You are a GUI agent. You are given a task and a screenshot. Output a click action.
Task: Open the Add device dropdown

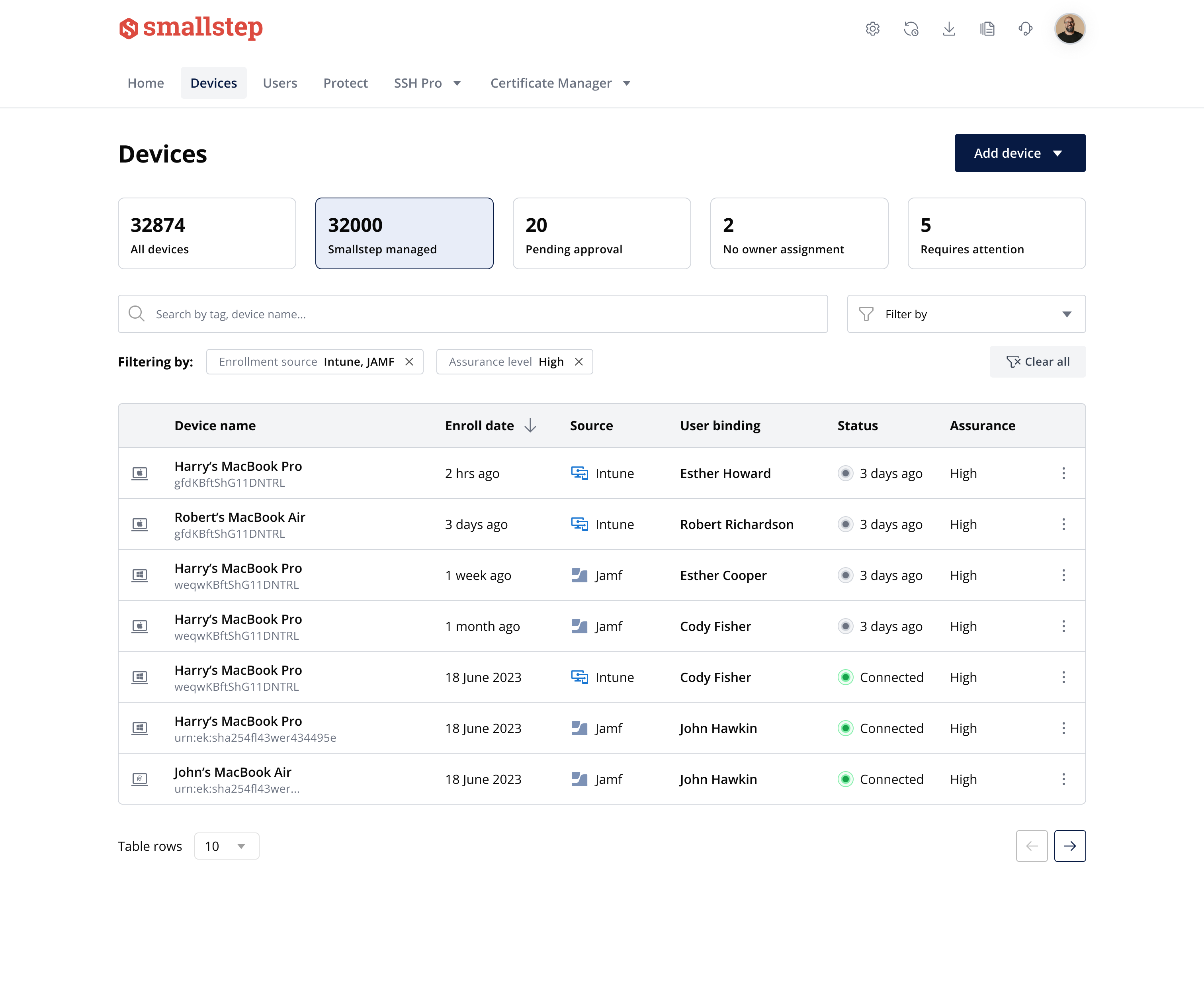[1020, 153]
